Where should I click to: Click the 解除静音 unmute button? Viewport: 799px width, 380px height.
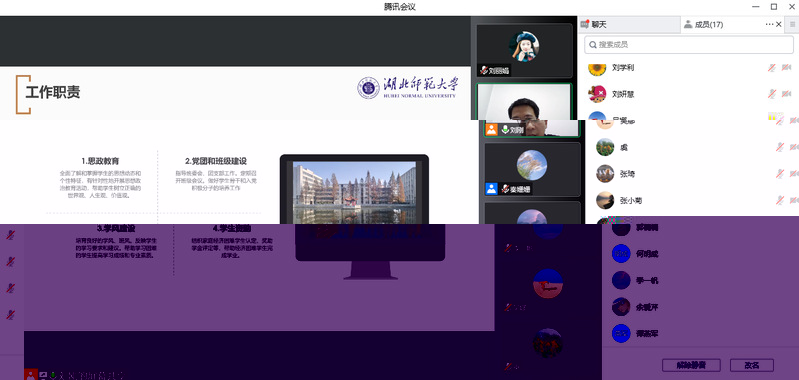point(691,365)
